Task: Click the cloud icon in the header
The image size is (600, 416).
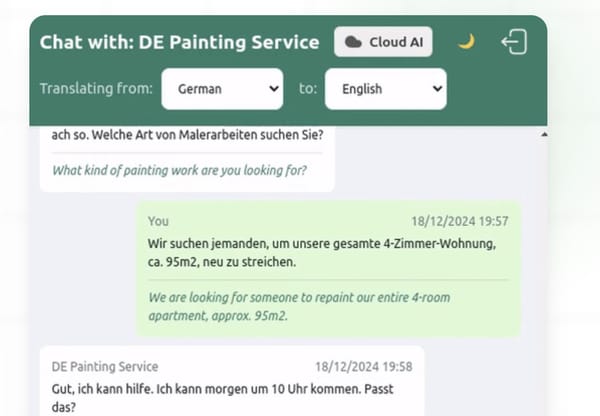Action: 353,42
